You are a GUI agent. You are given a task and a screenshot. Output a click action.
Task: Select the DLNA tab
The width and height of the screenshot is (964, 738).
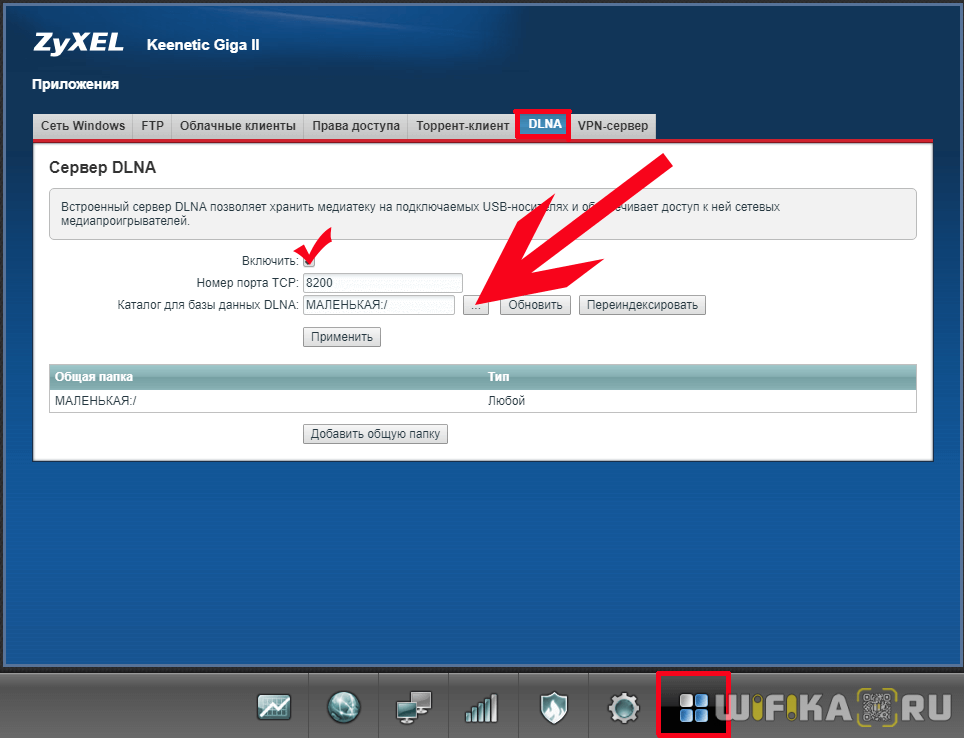coord(545,124)
